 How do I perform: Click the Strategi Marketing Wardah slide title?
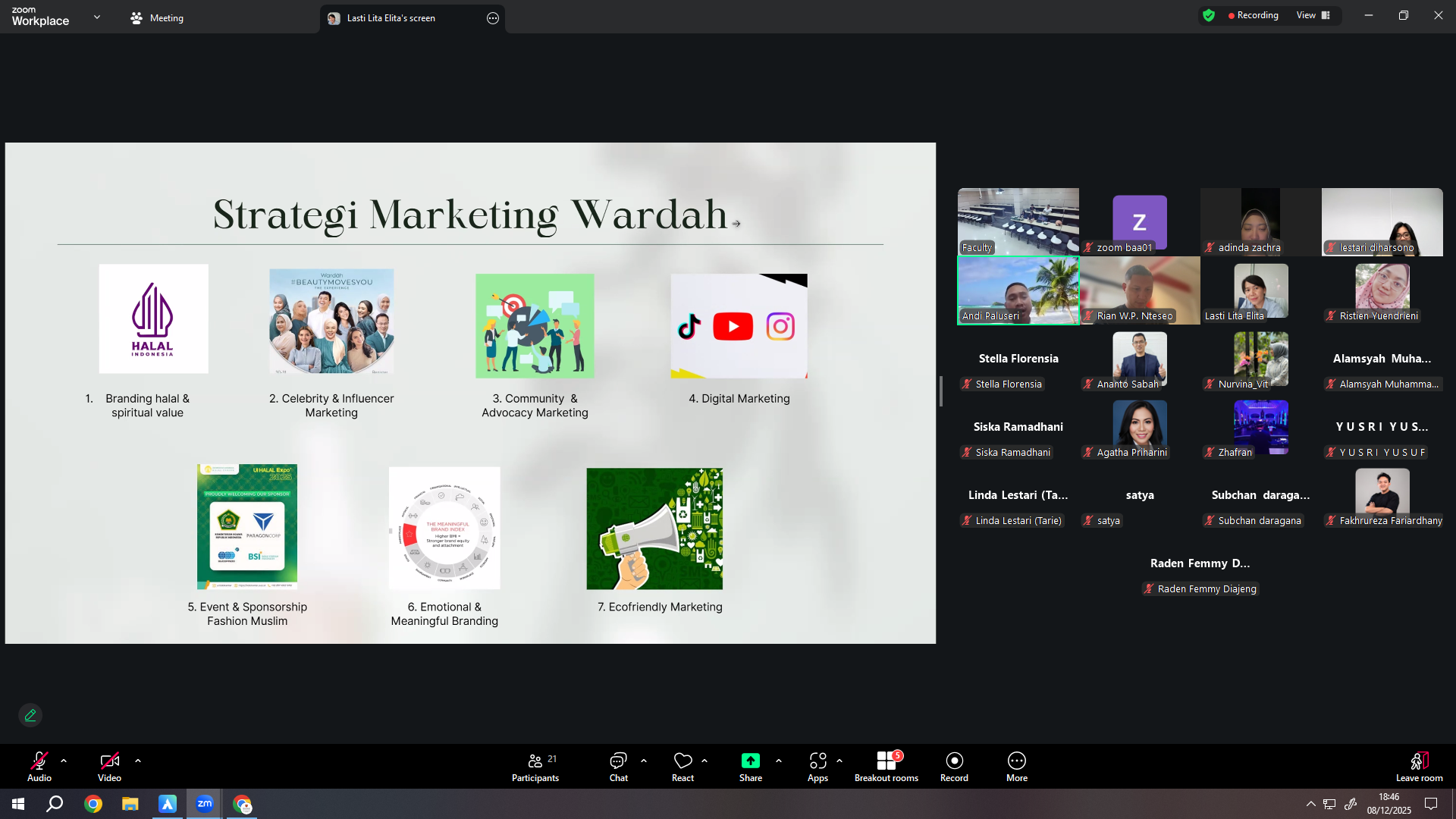[470, 215]
